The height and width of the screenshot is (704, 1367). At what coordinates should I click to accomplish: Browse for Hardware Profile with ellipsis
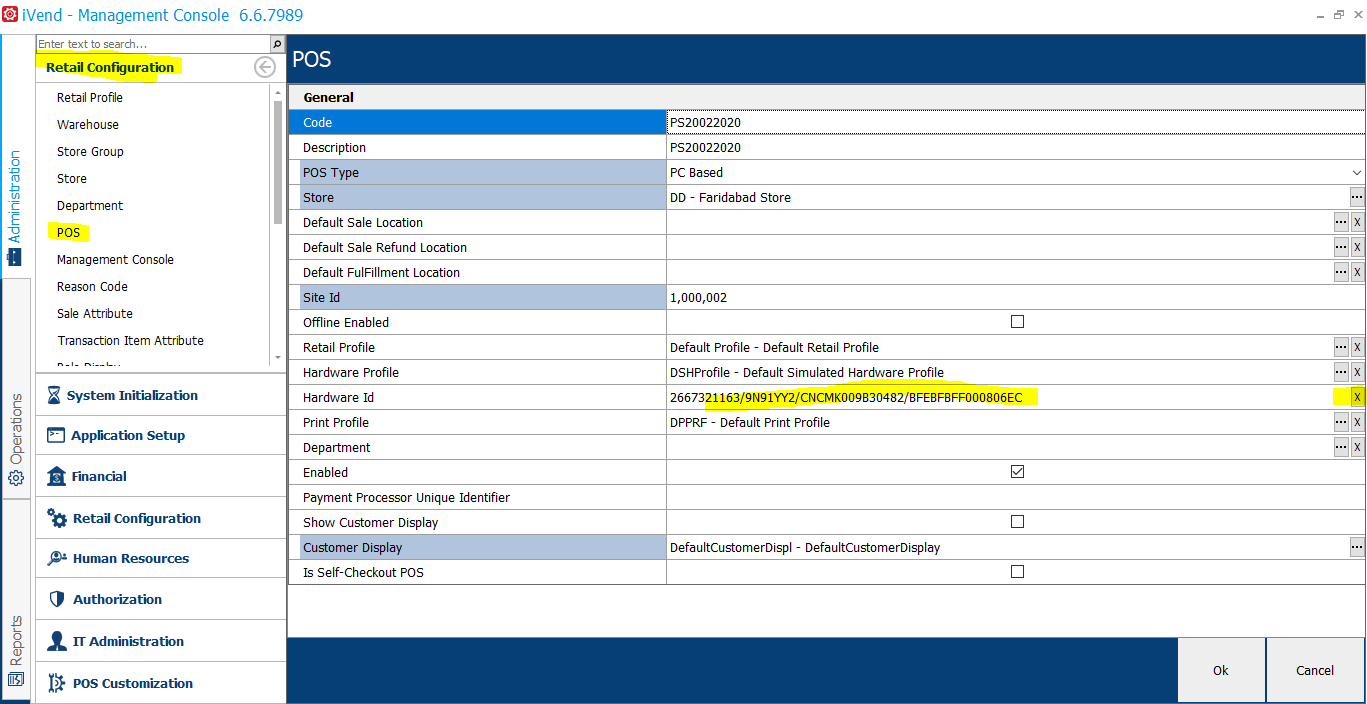pyautogui.click(x=1341, y=372)
